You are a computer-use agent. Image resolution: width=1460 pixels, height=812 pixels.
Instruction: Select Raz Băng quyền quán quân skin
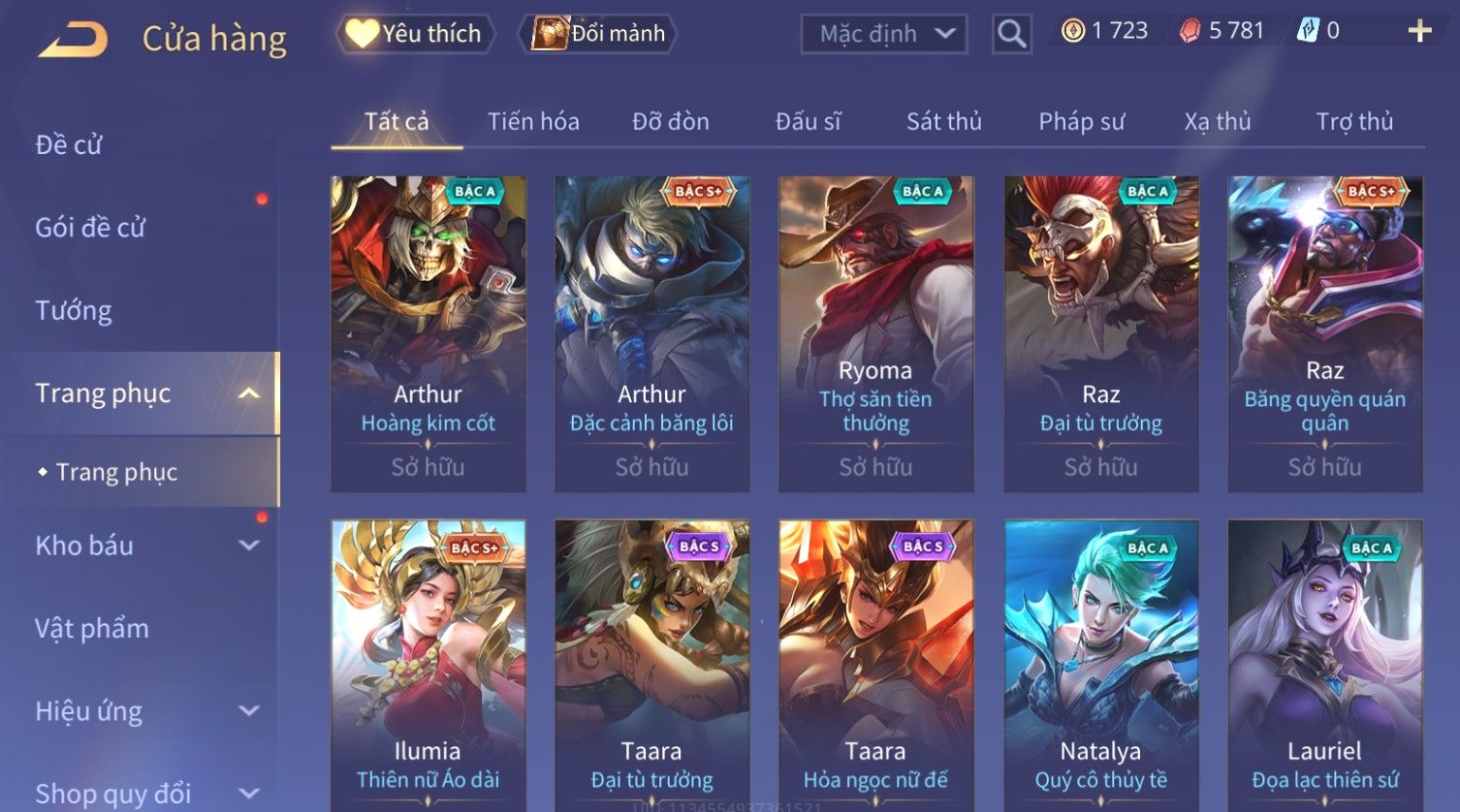1325,334
